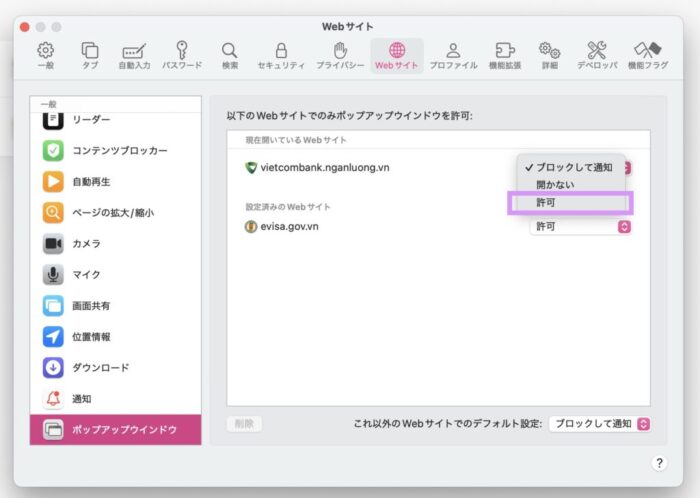Open the evisa.gov.vn 許可 dropdown
Screen dimensions: 700x498
[x=581, y=227]
